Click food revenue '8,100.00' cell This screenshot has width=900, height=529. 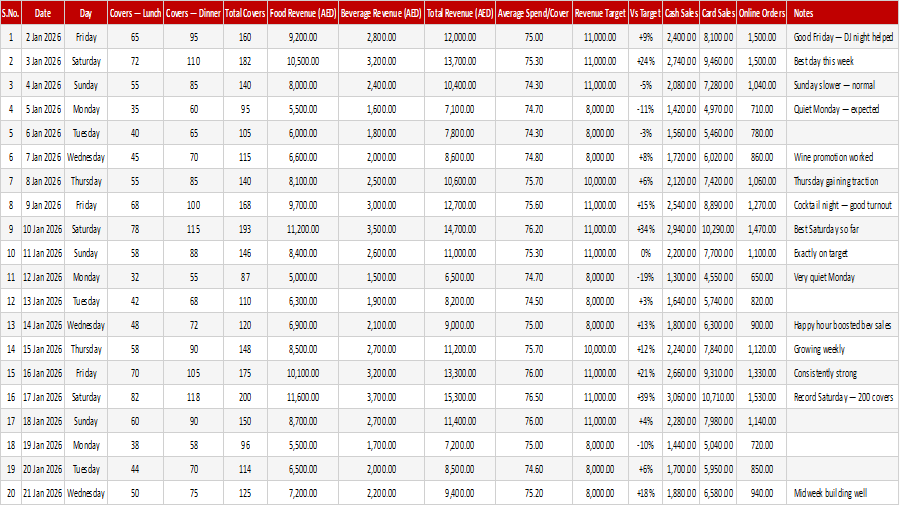(x=303, y=181)
